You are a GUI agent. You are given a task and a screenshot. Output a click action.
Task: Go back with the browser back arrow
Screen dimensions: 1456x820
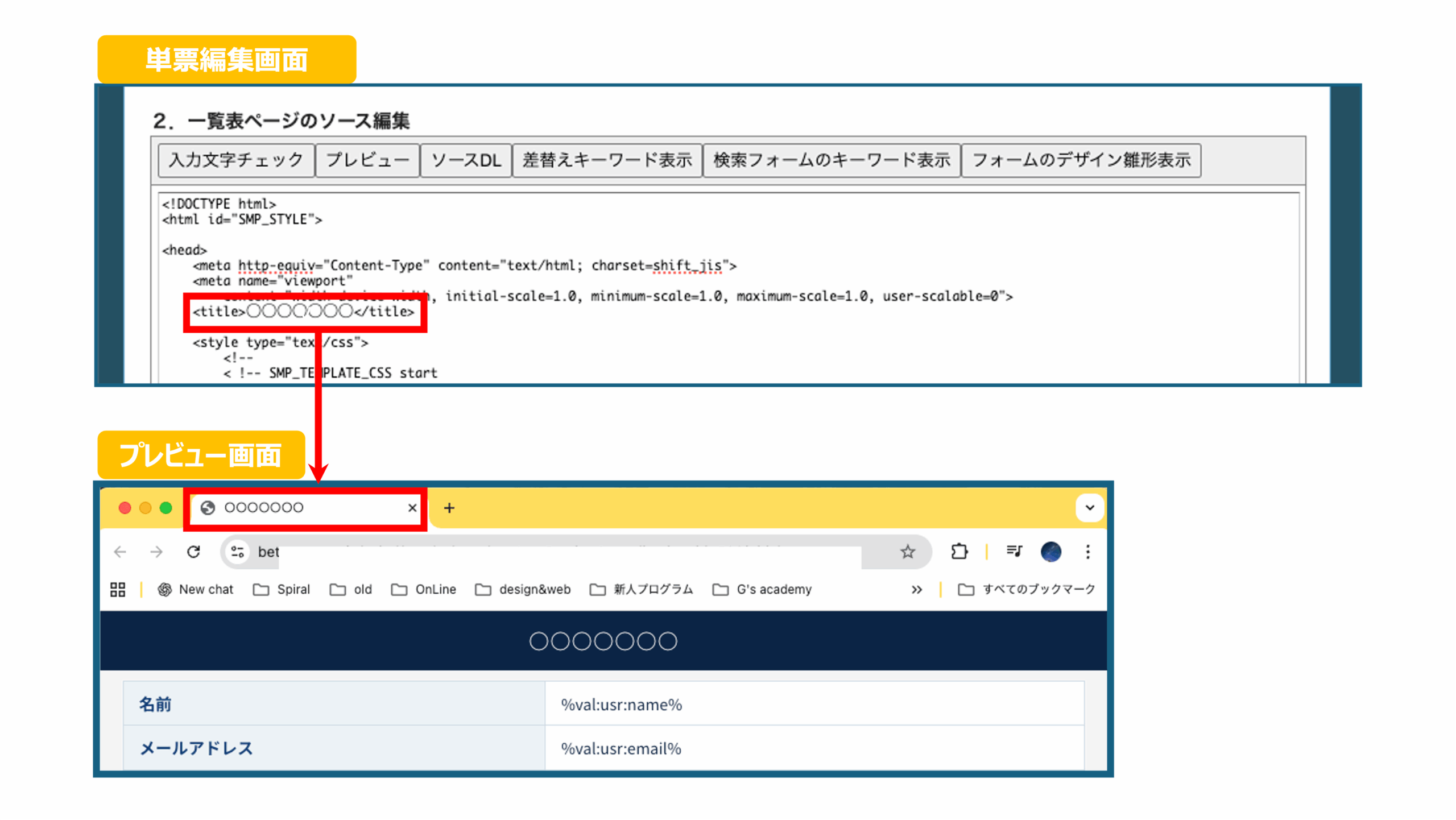tap(120, 552)
